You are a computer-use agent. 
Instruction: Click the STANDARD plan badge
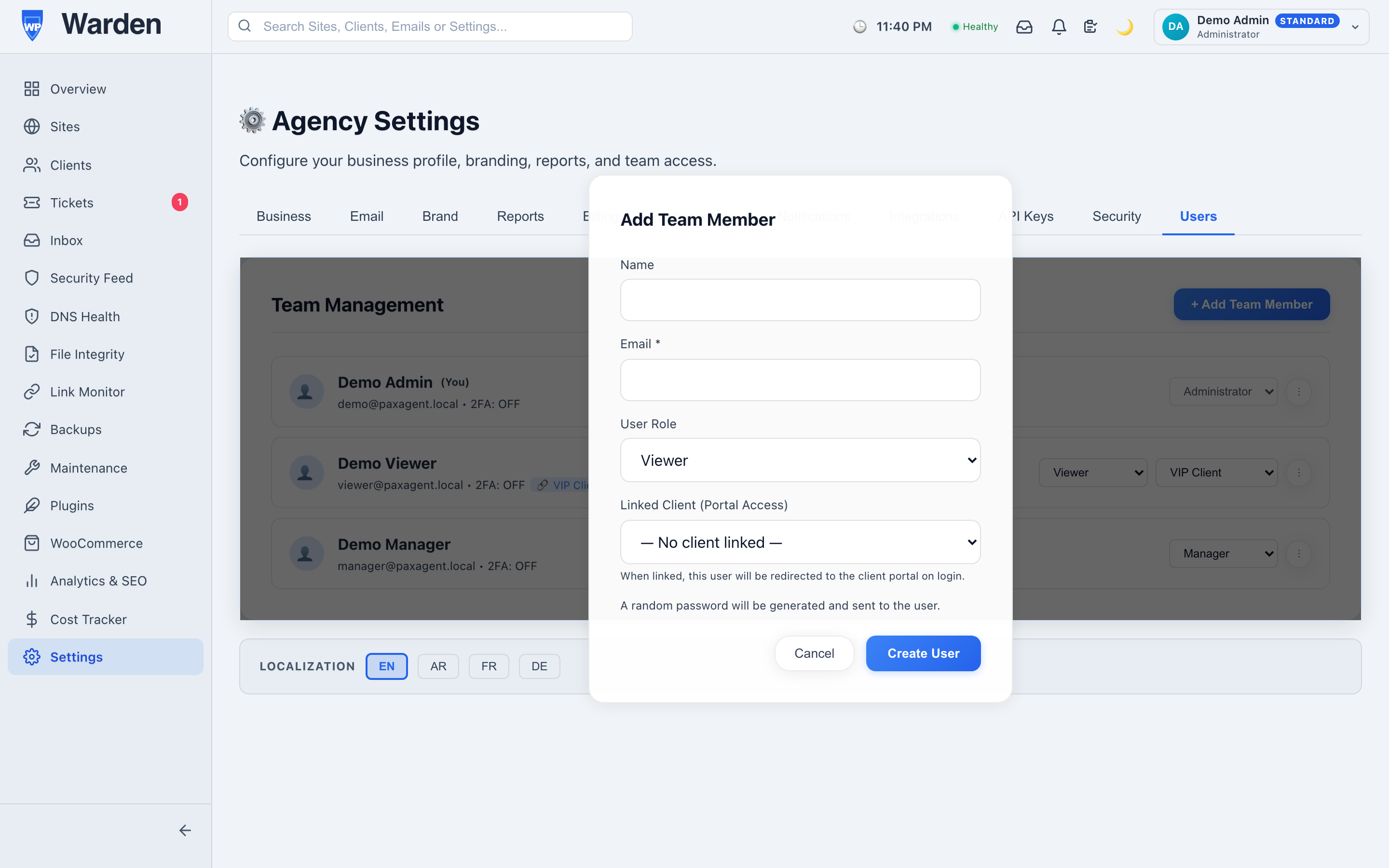[x=1307, y=21]
